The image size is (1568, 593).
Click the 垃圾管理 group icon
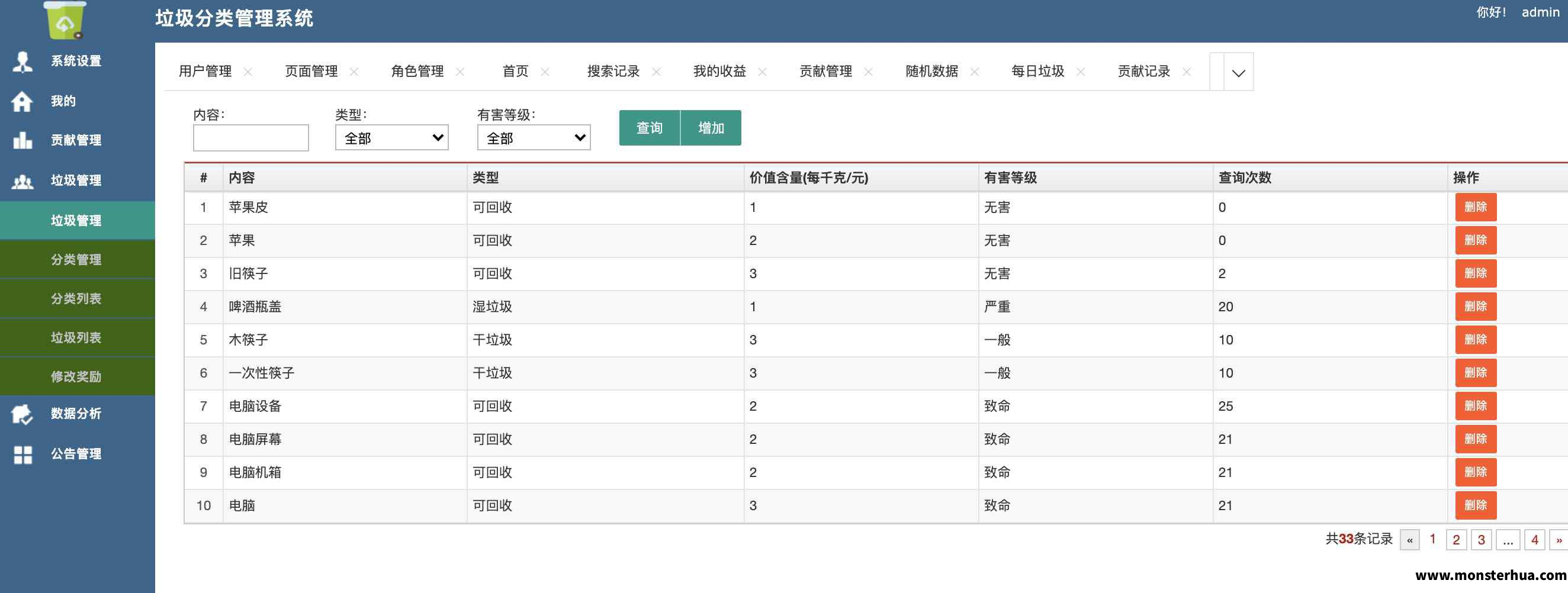[x=23, y=181]
